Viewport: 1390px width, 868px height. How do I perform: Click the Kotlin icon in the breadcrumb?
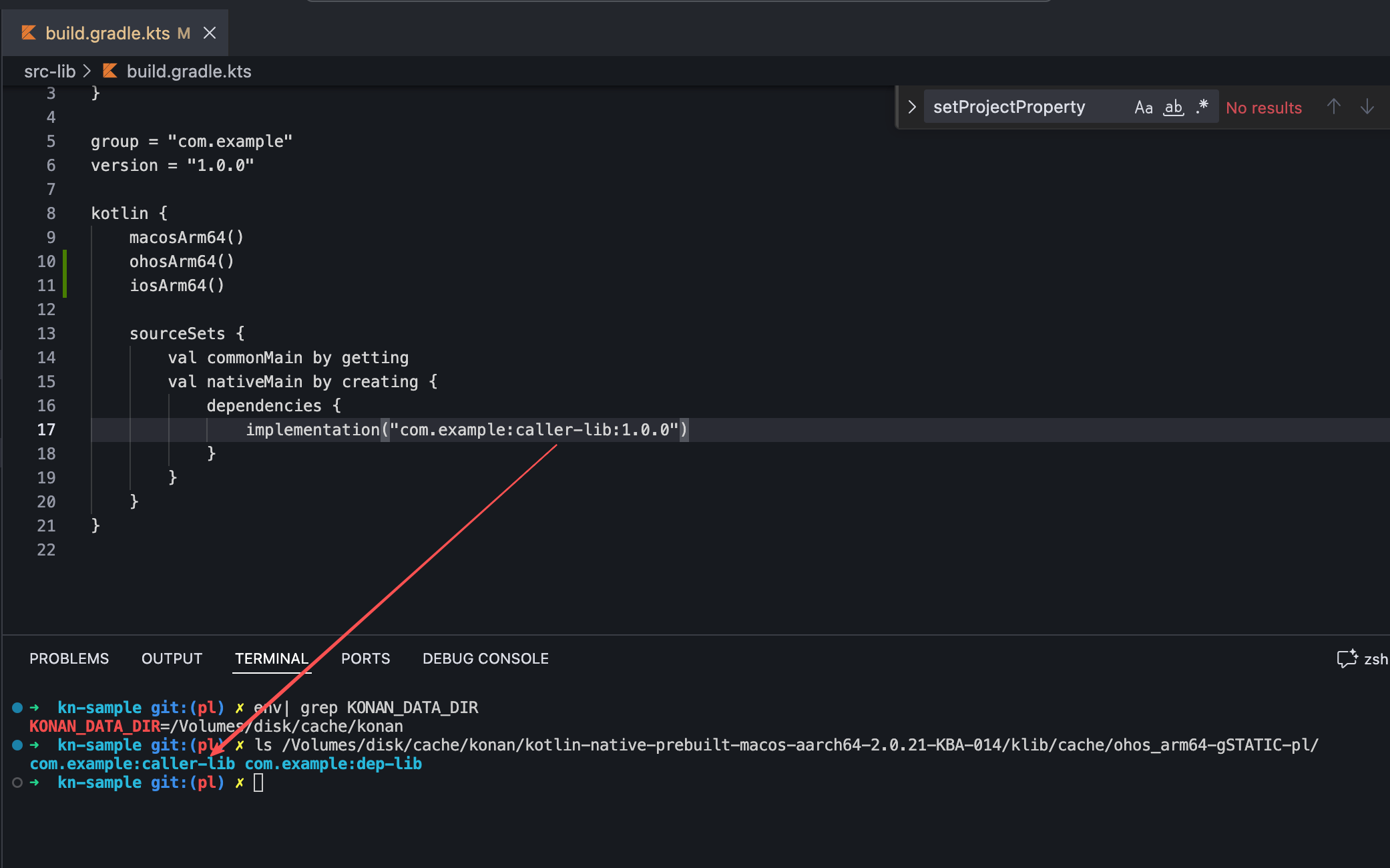(x=110, y=71)
